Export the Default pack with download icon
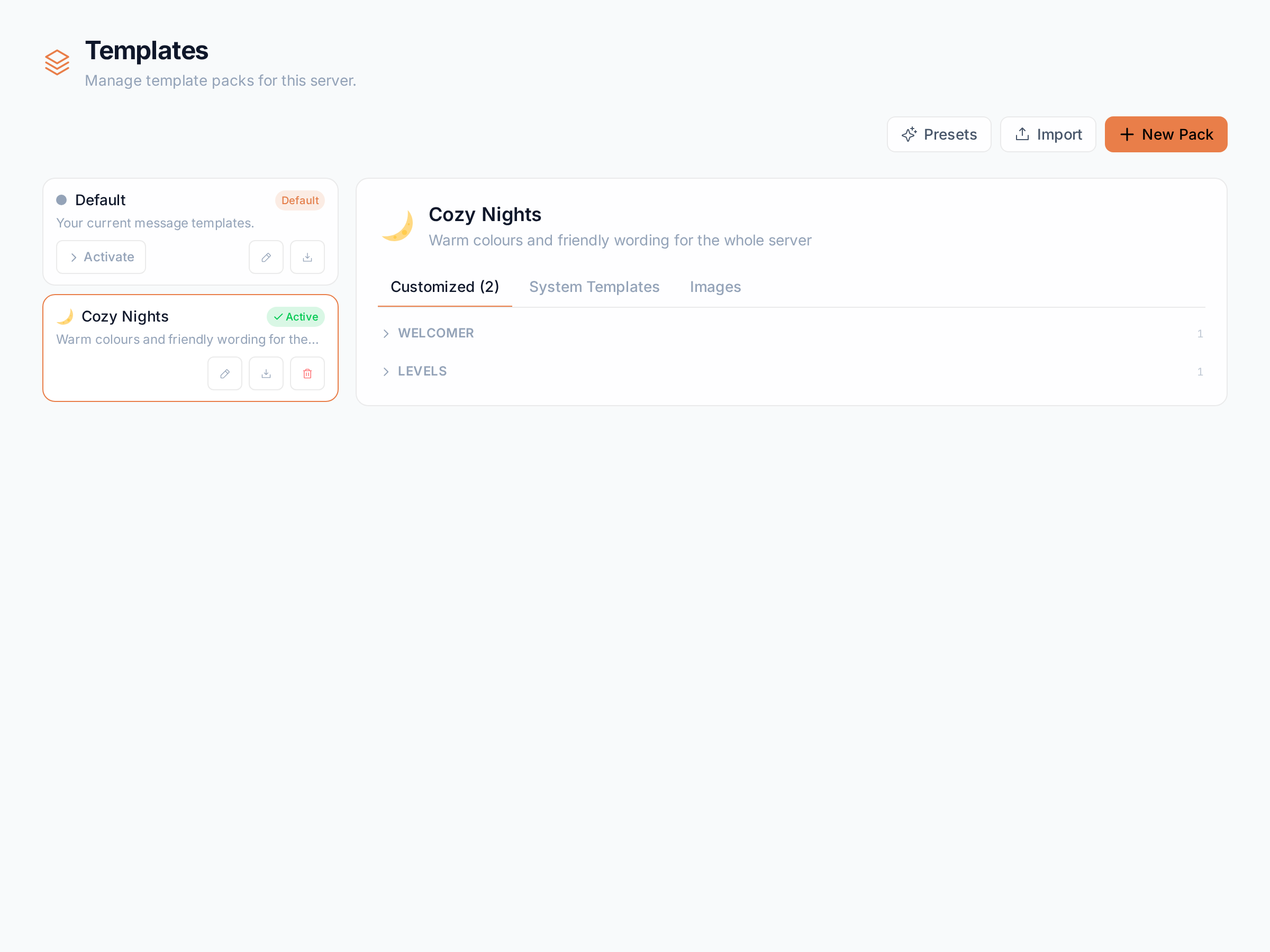This screenshot has height=952, width=1270. (307, 257)
